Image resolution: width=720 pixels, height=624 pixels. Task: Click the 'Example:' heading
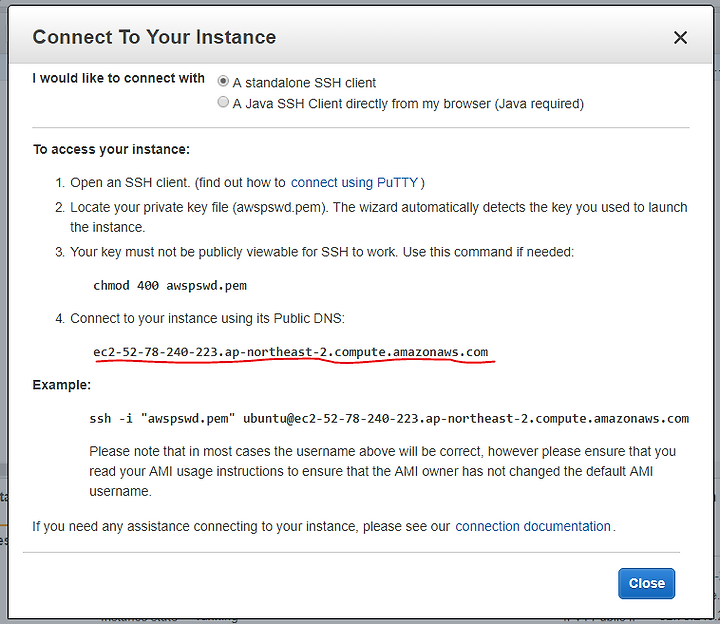62,385
